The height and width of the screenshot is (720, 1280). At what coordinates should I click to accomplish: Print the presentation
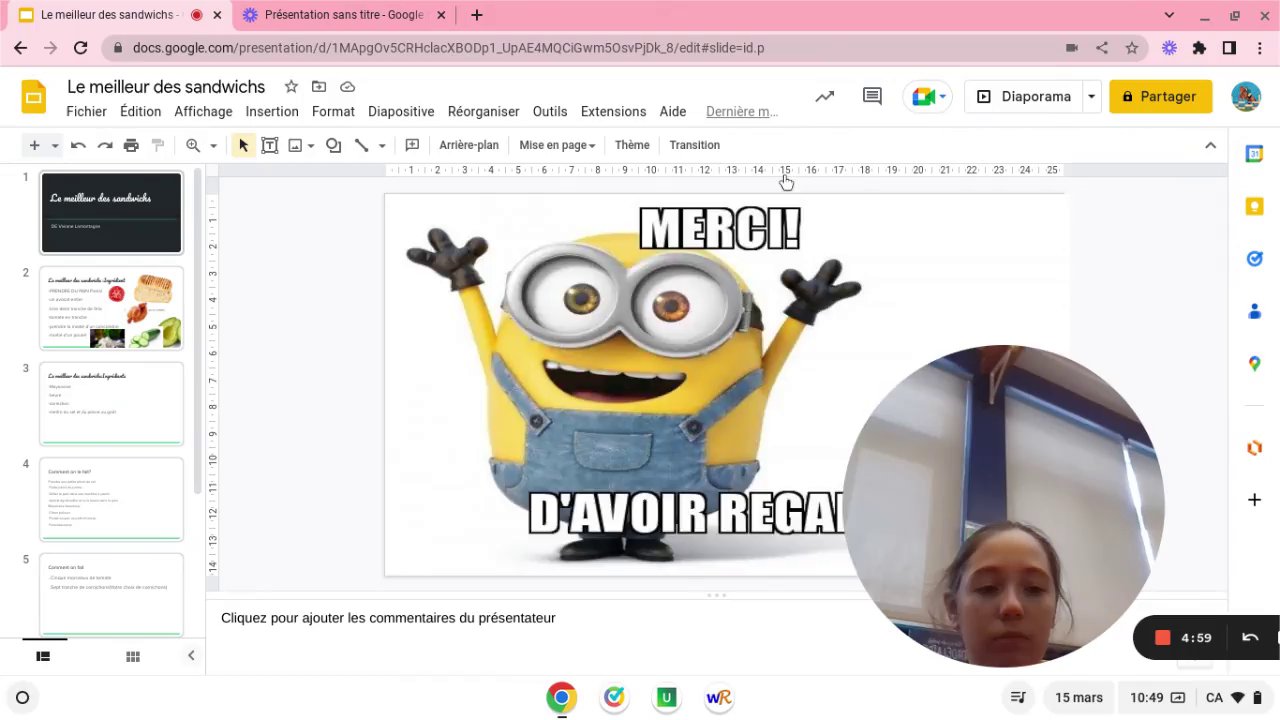[x=131, y=145]
